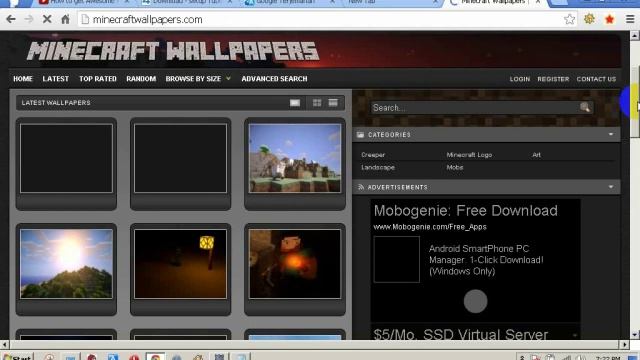Screen dimensions: 640x360
Task: Open the Random menu item
Action: (141, 79)
